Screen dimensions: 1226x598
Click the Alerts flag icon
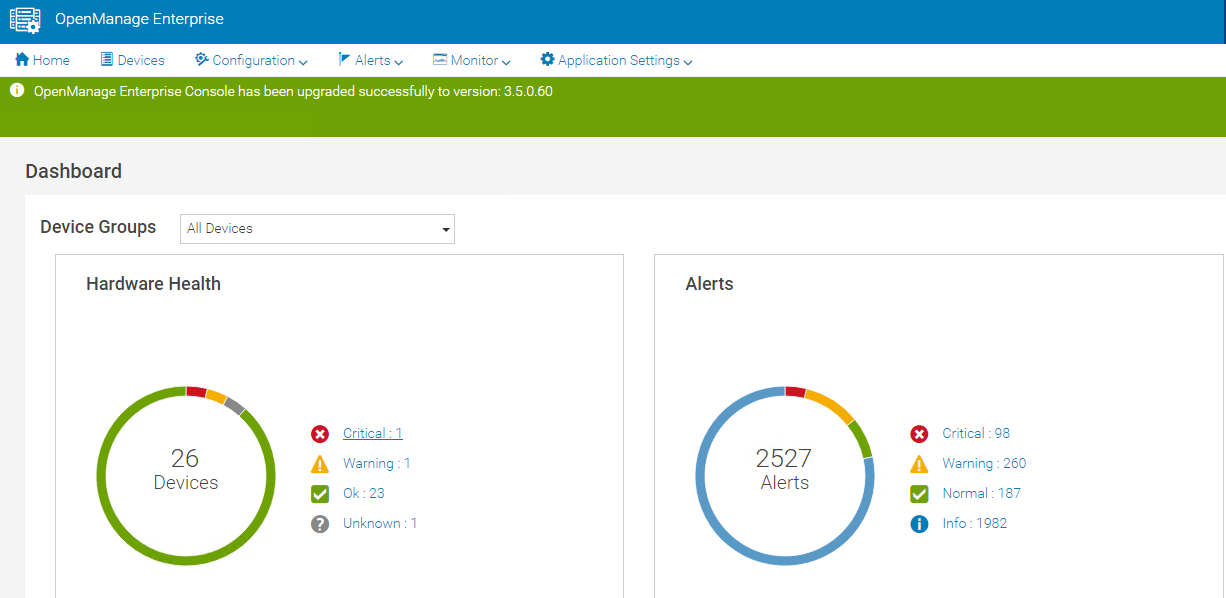tap(344, 60)
